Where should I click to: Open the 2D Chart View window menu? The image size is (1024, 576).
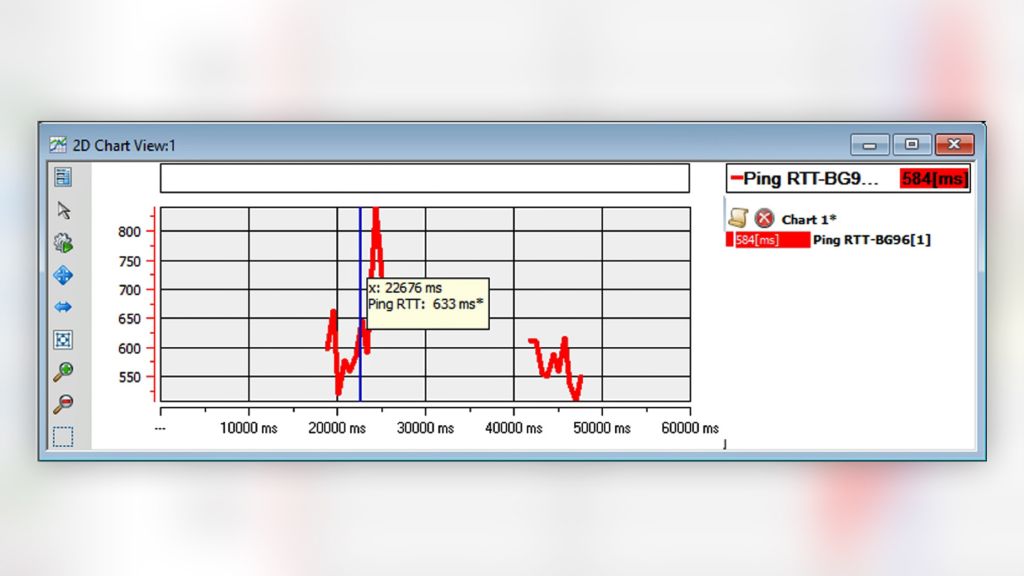pyautogui.click(x=55, y=144)
